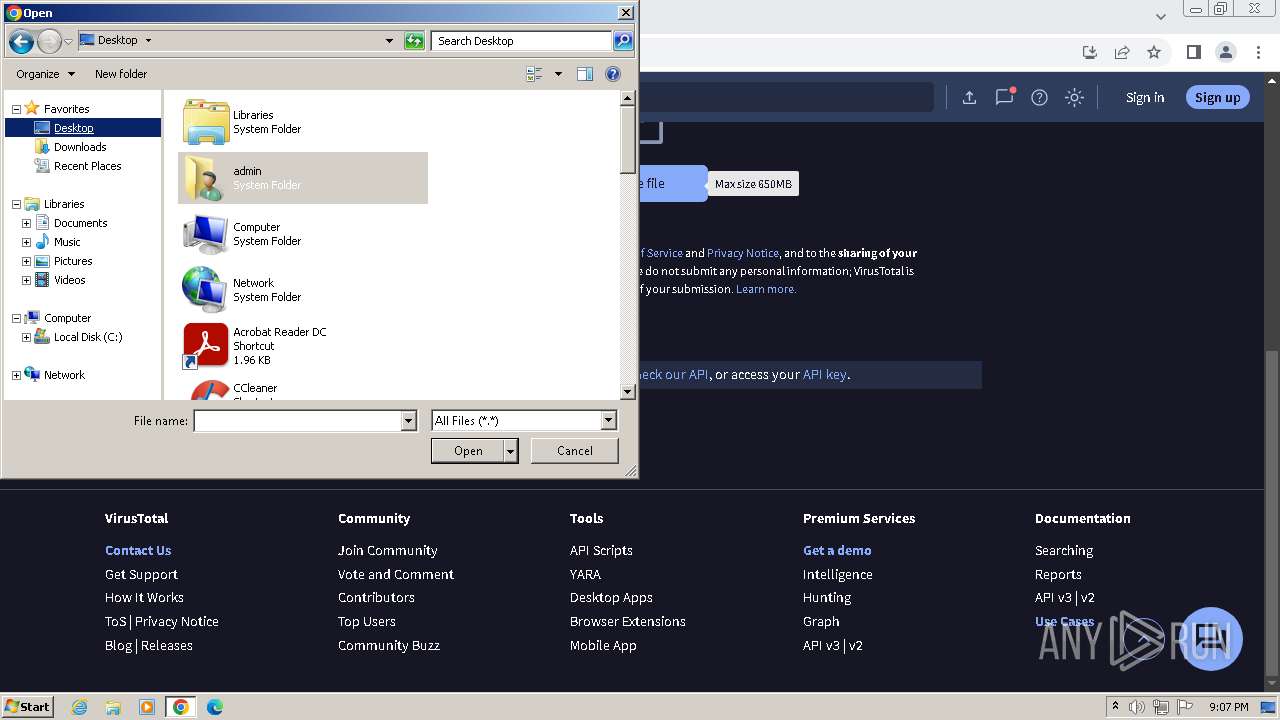Open the Privacy Notice link

[742, 253]
